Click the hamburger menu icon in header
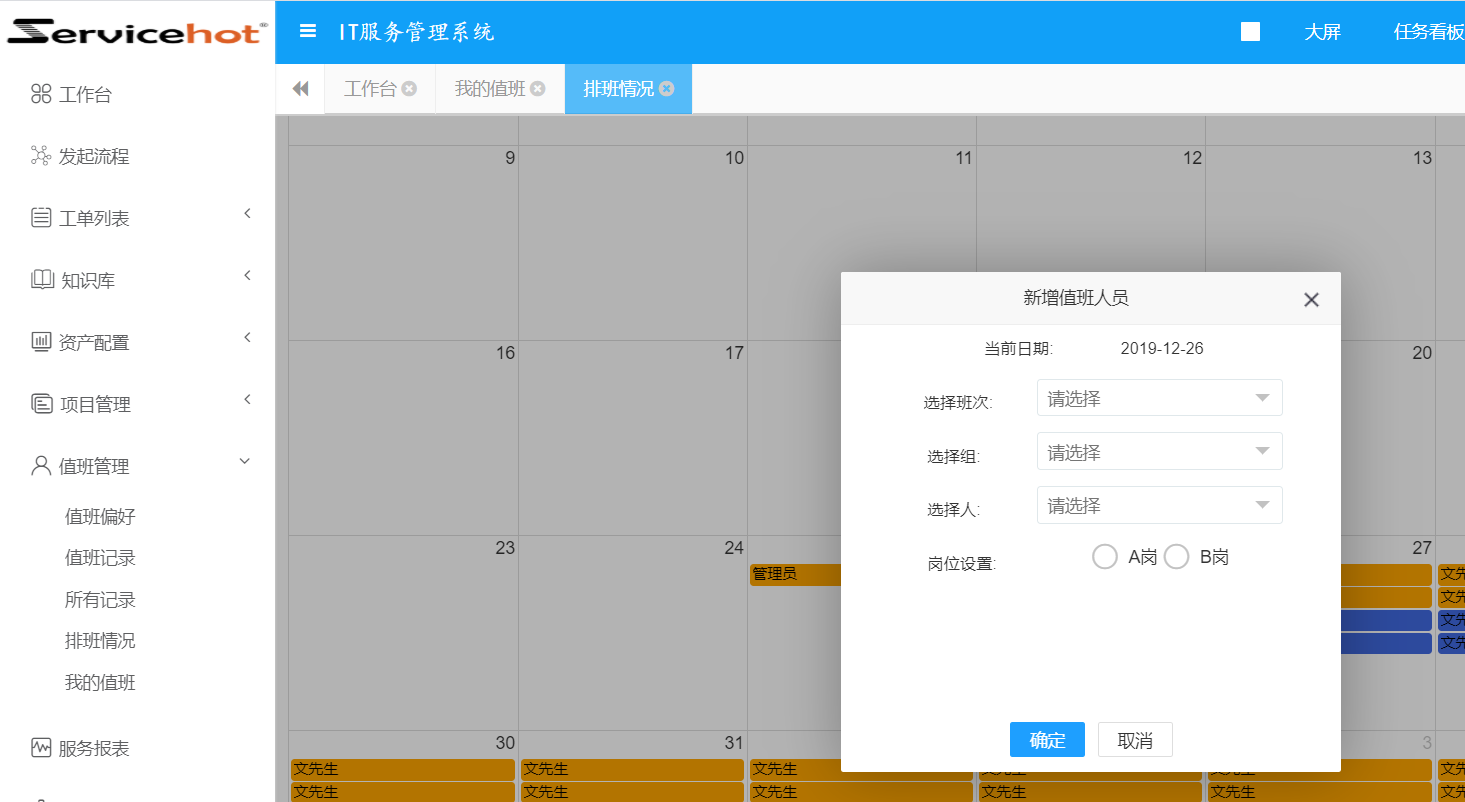Viewport: 1465px width, 802px height. click(308, 31)
